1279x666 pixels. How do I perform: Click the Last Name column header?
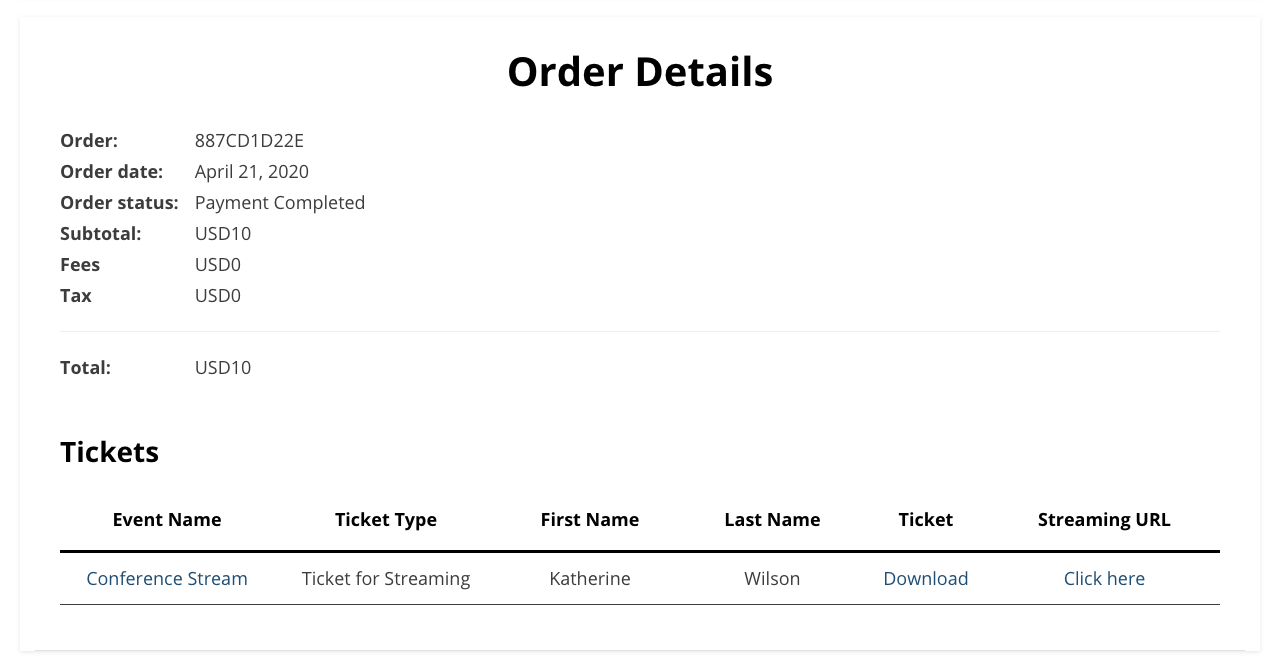(772, 519)
